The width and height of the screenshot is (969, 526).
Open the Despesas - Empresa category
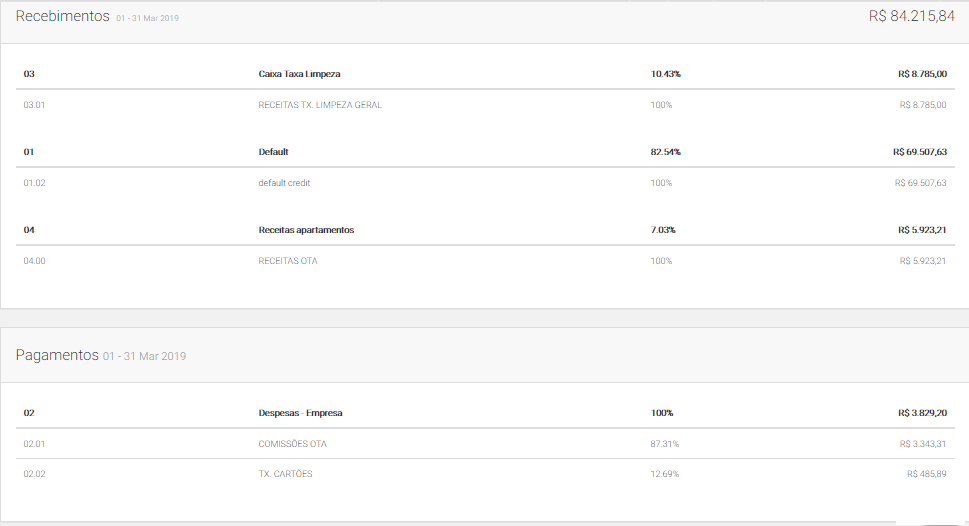click(x=301, y=413)
